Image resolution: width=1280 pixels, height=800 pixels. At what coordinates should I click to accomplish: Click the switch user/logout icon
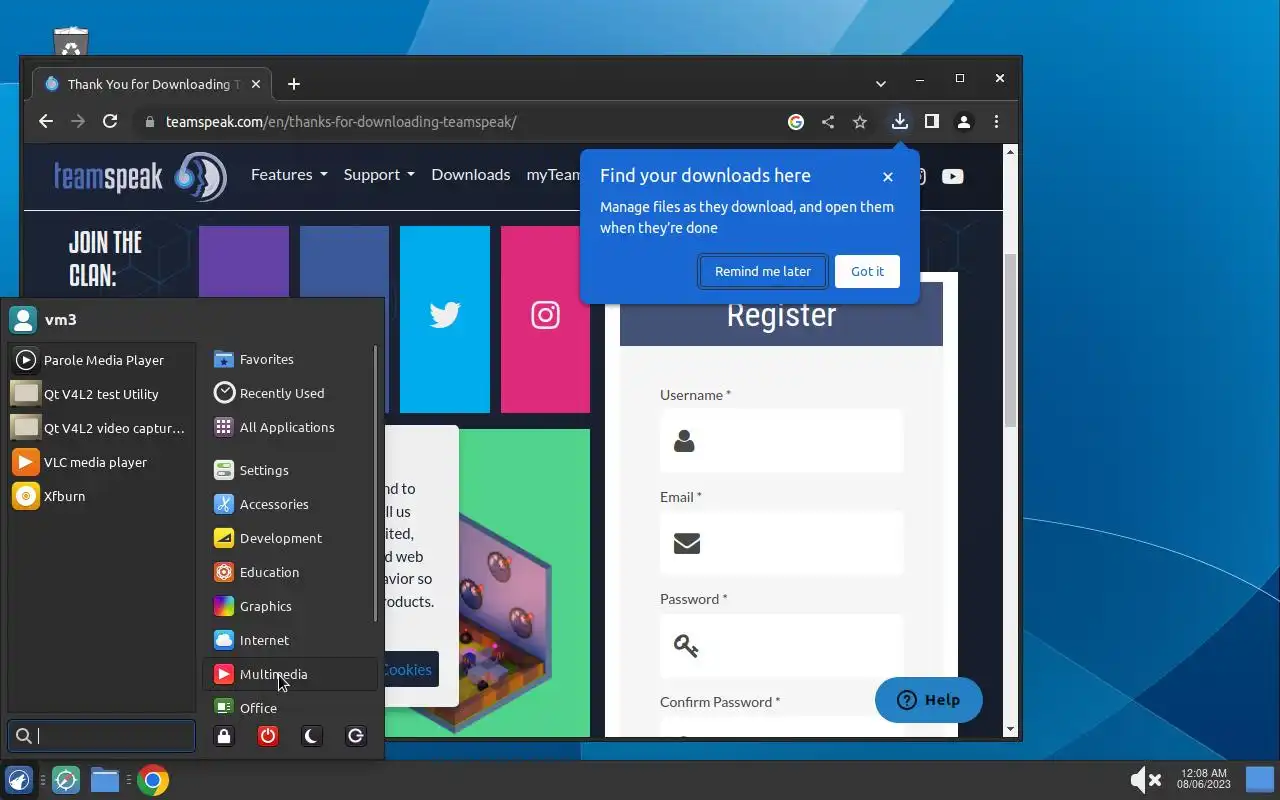pyautogui.click(x=355, y=736)
